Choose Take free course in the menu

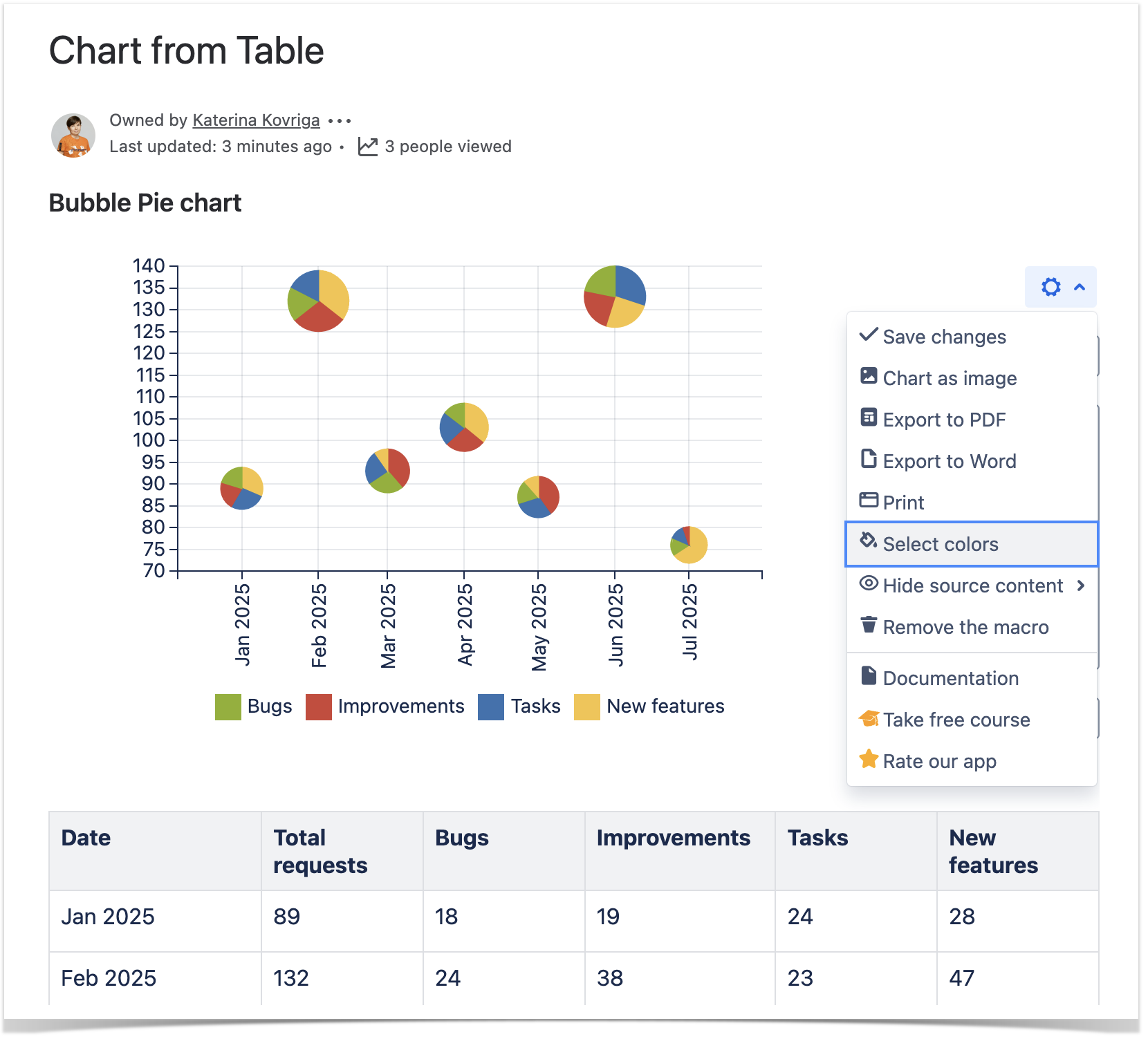click(x=956, y=720)
